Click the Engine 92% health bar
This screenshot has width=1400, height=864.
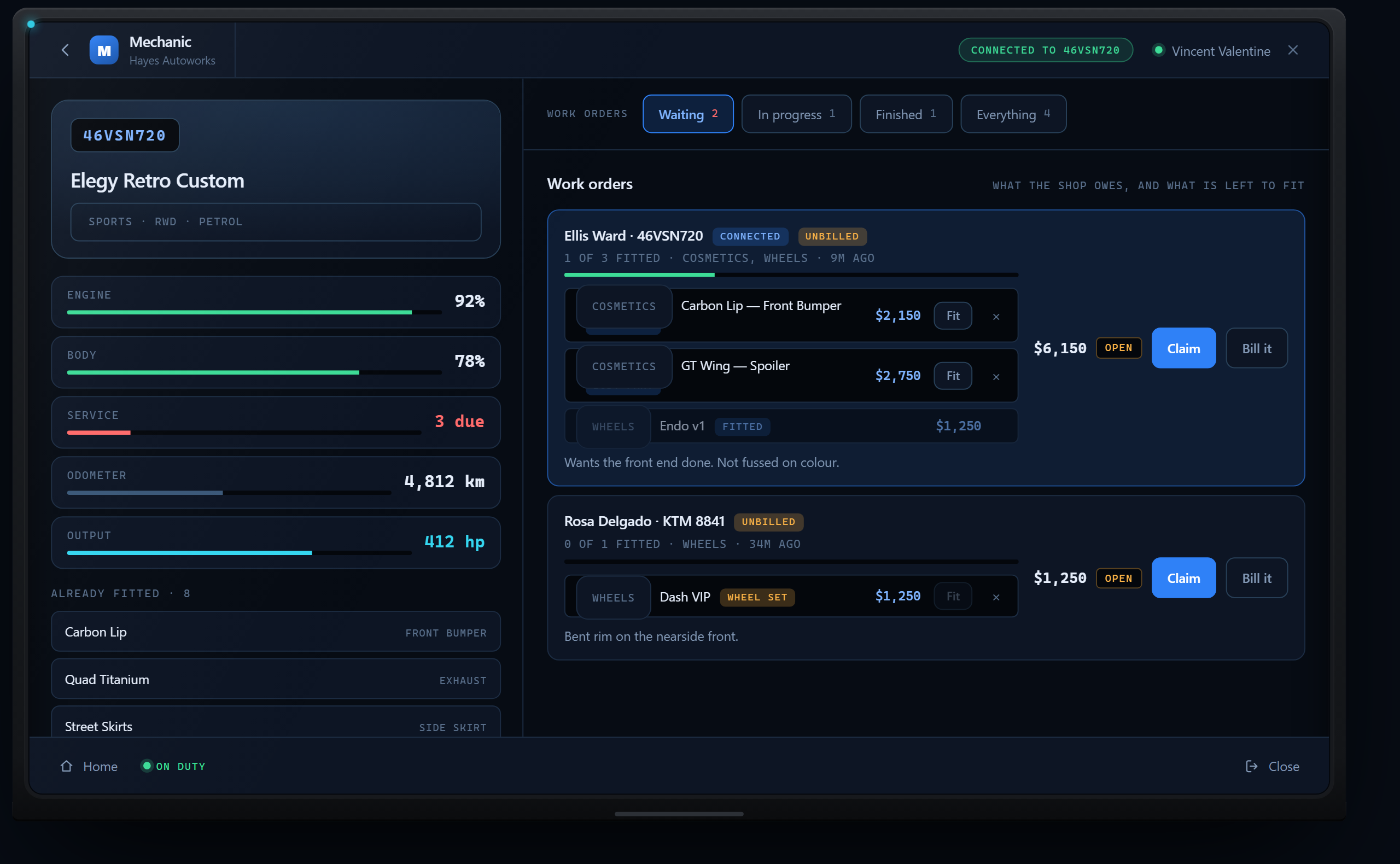pyautogui.click(x=254, y=313)
